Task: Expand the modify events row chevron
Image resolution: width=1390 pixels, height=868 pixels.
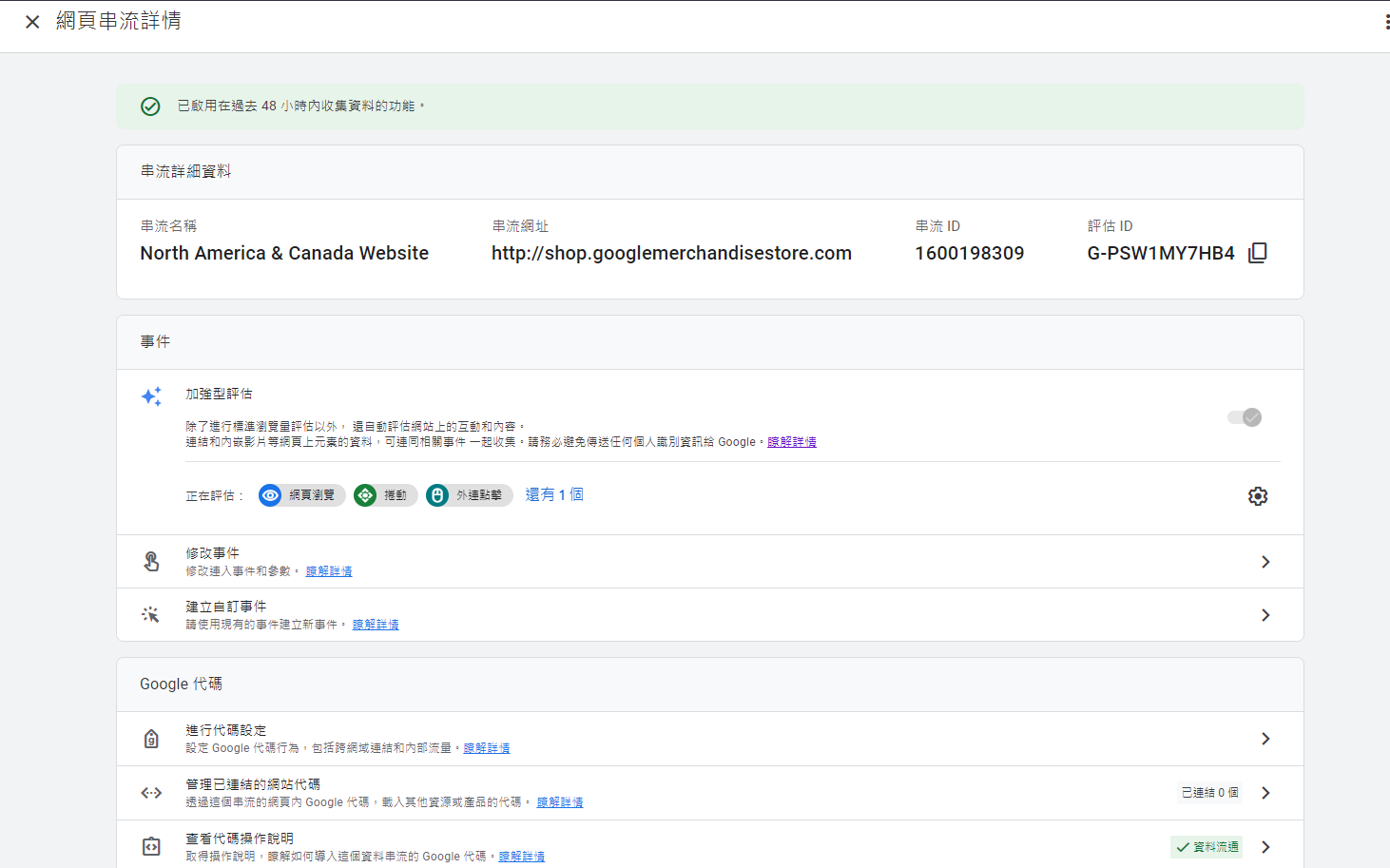Action: [x=1265, y=562]
